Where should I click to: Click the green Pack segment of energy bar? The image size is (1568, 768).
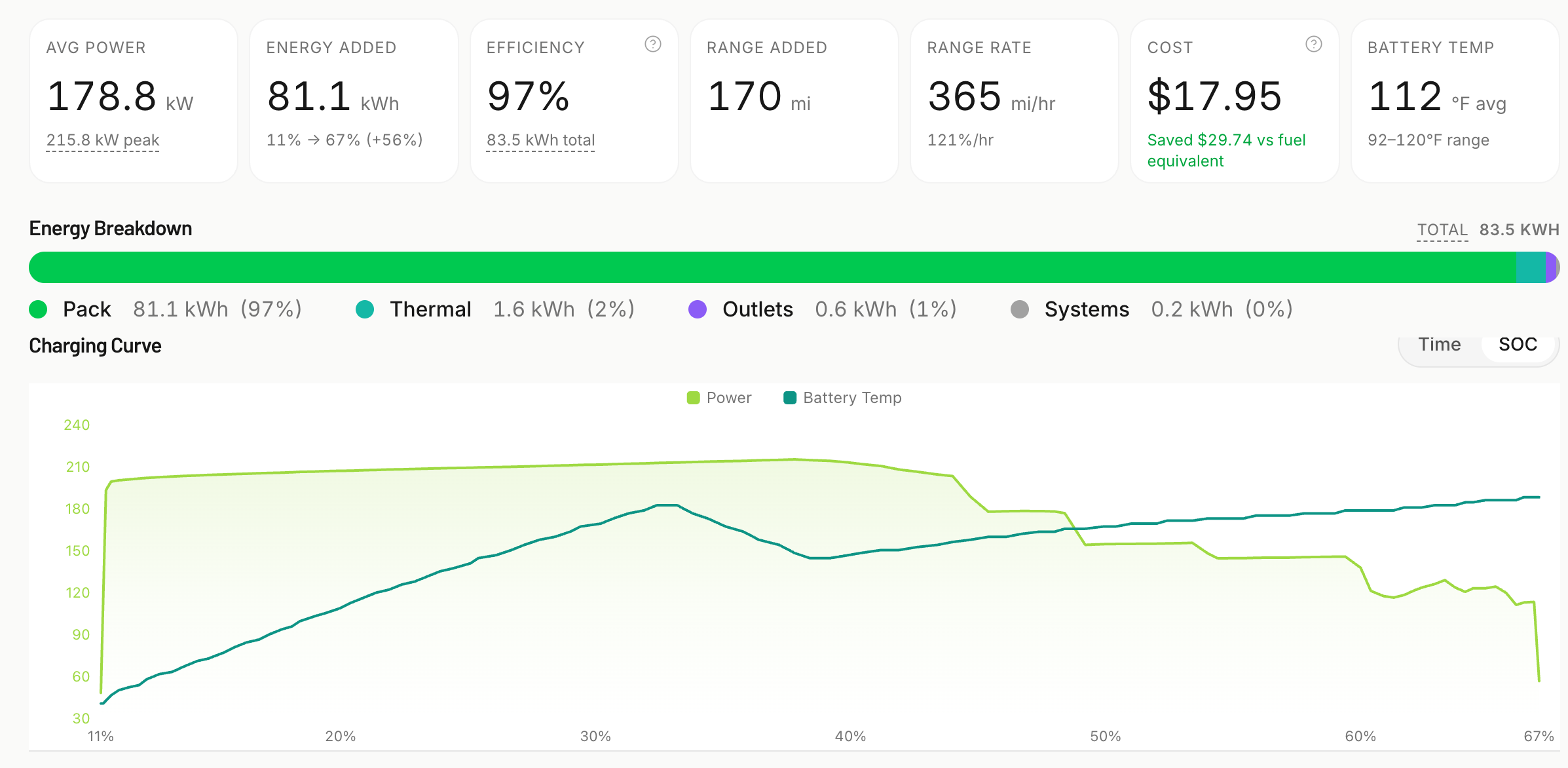[773, 267]
